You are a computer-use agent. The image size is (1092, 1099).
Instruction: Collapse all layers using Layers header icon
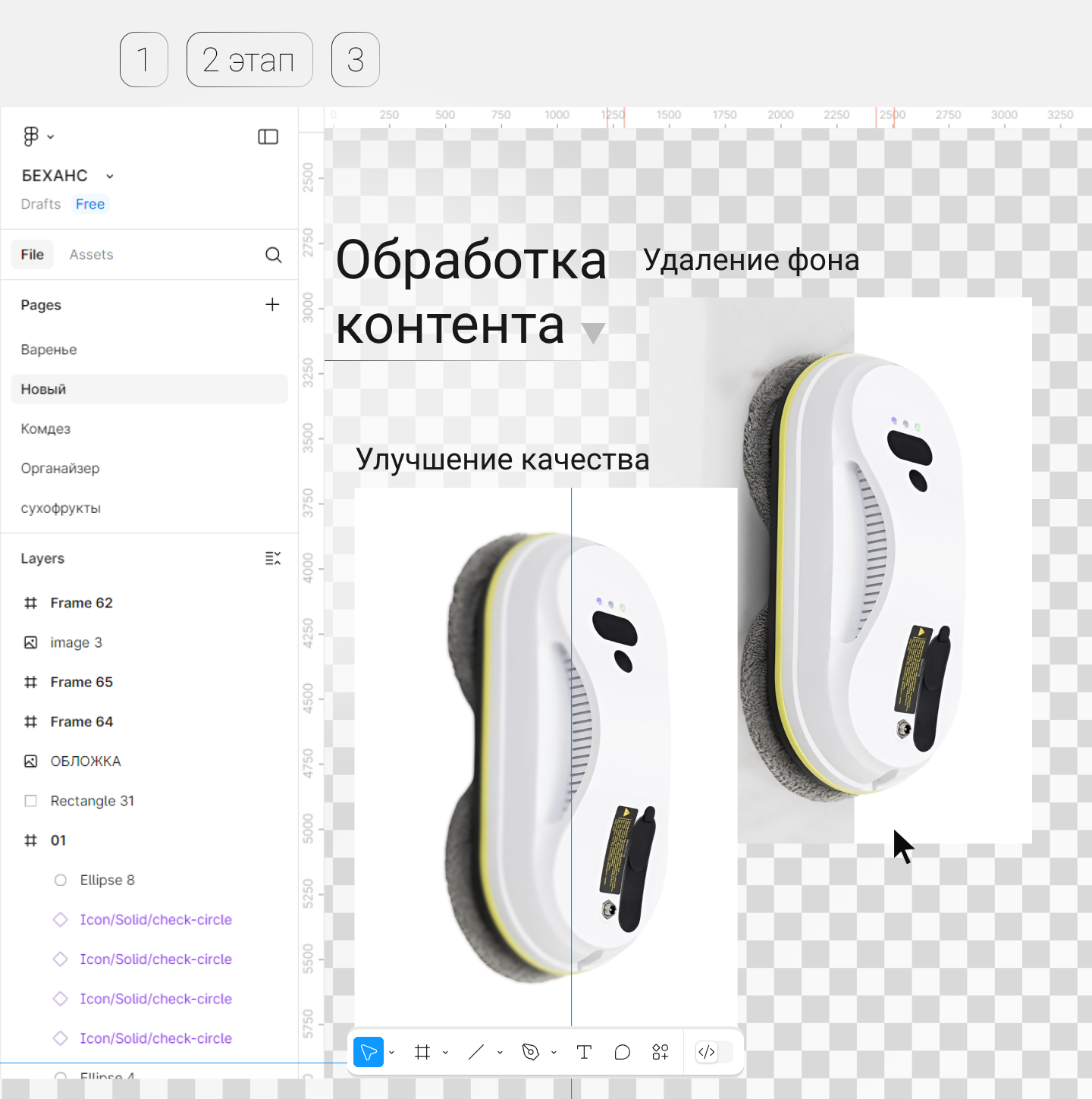click(272, 559)
